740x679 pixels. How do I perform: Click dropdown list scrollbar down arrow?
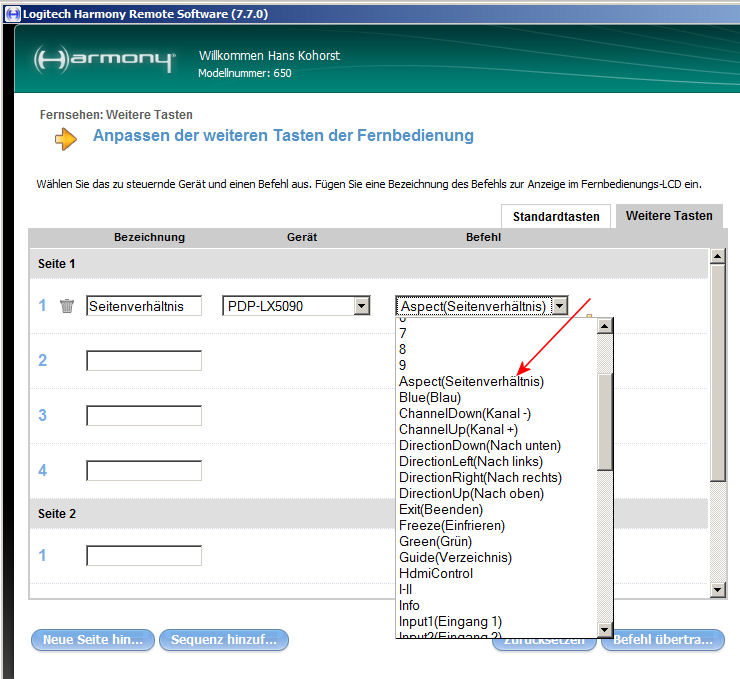tap(604, 628)
